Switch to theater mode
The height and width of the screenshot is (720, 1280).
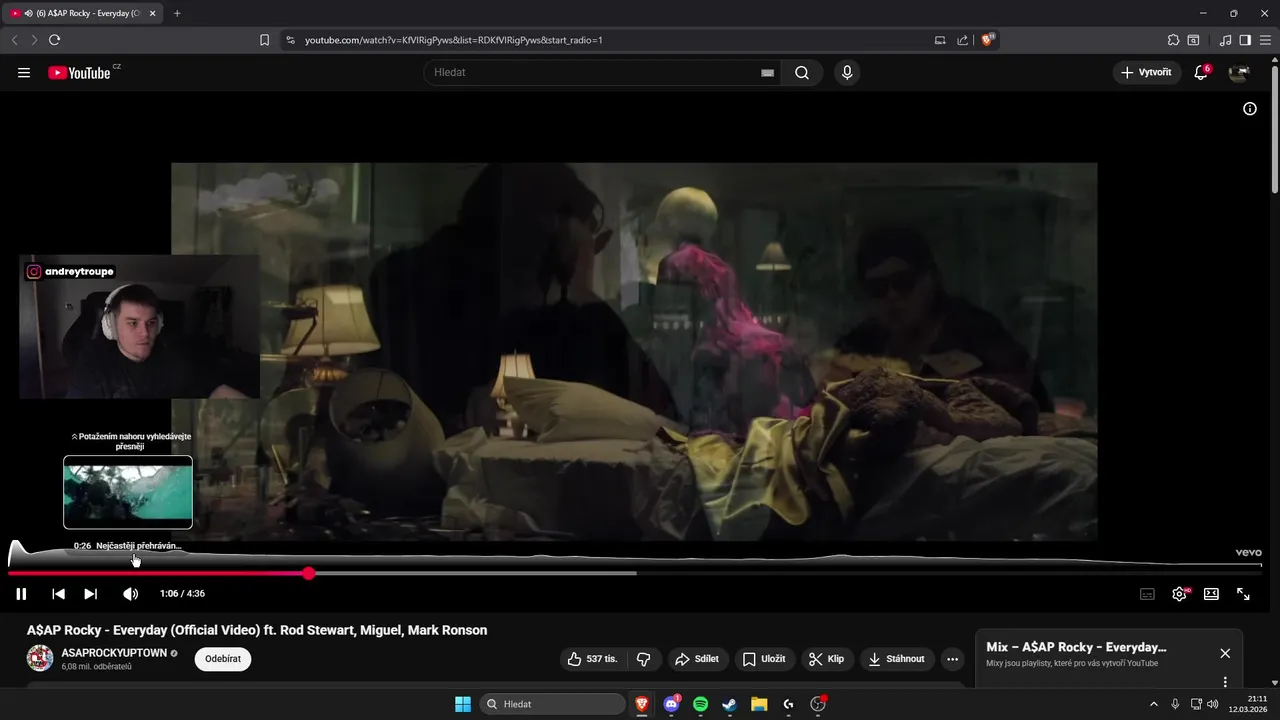pos(1211,594)
